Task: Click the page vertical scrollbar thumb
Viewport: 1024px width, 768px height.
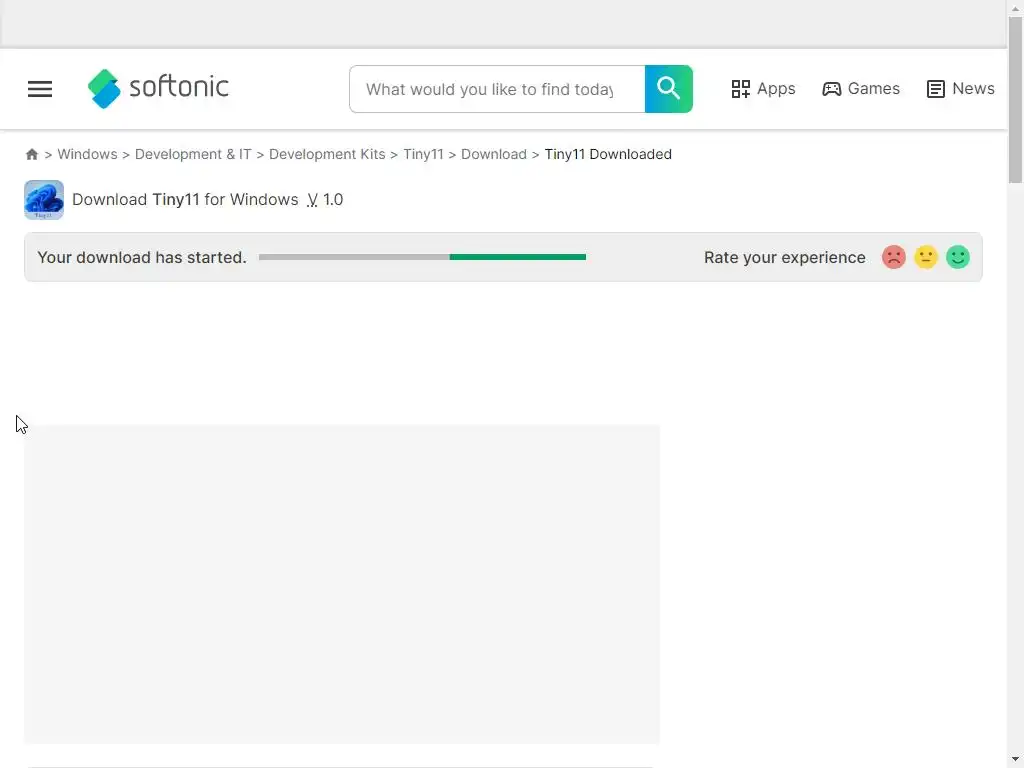Action: (x=1015, y=99)
